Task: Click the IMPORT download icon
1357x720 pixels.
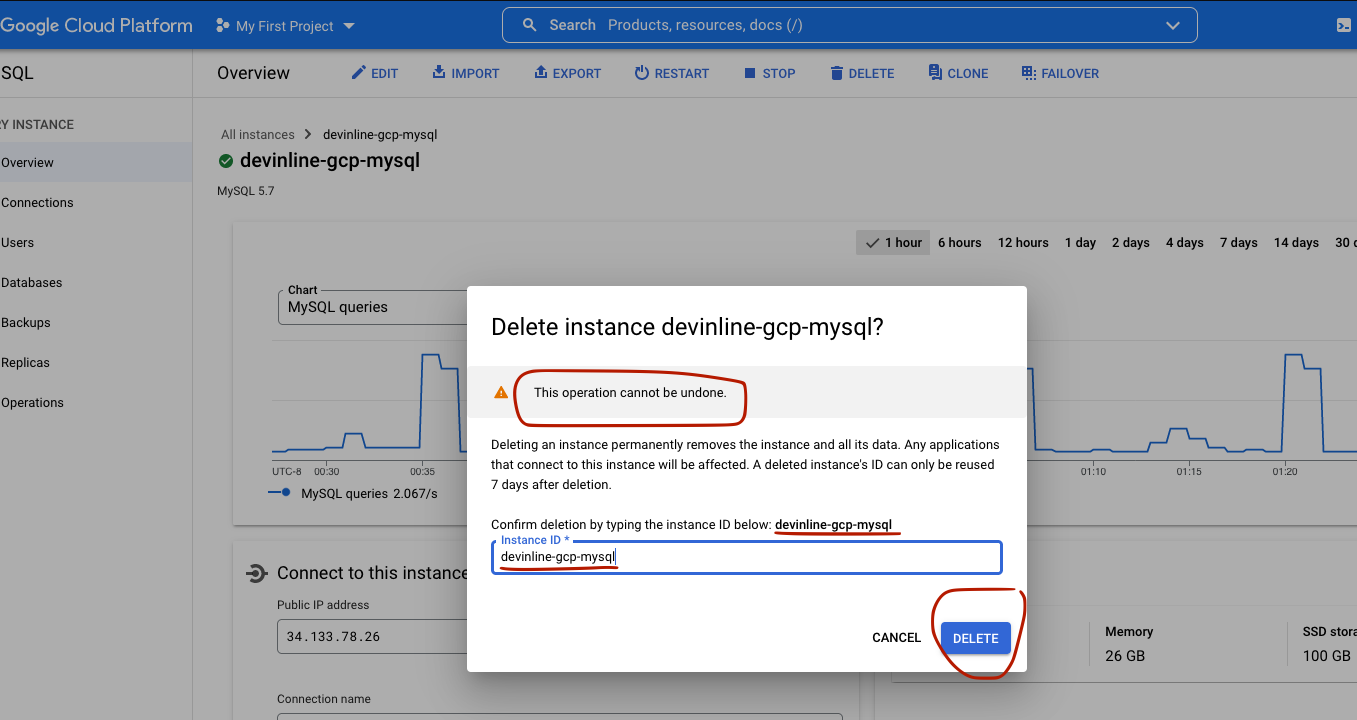Action: pyautogui.click(x=439, y=73)
